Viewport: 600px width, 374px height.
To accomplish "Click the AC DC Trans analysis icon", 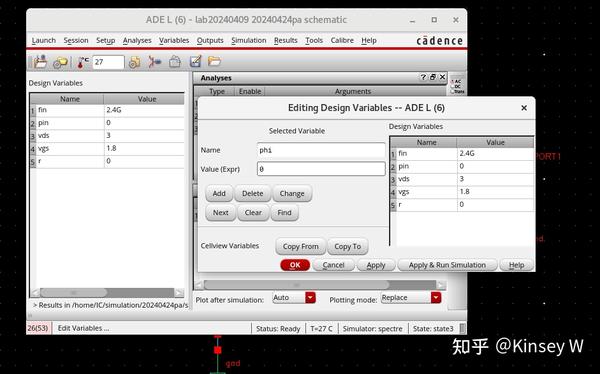I will click(x=457, y=86).
